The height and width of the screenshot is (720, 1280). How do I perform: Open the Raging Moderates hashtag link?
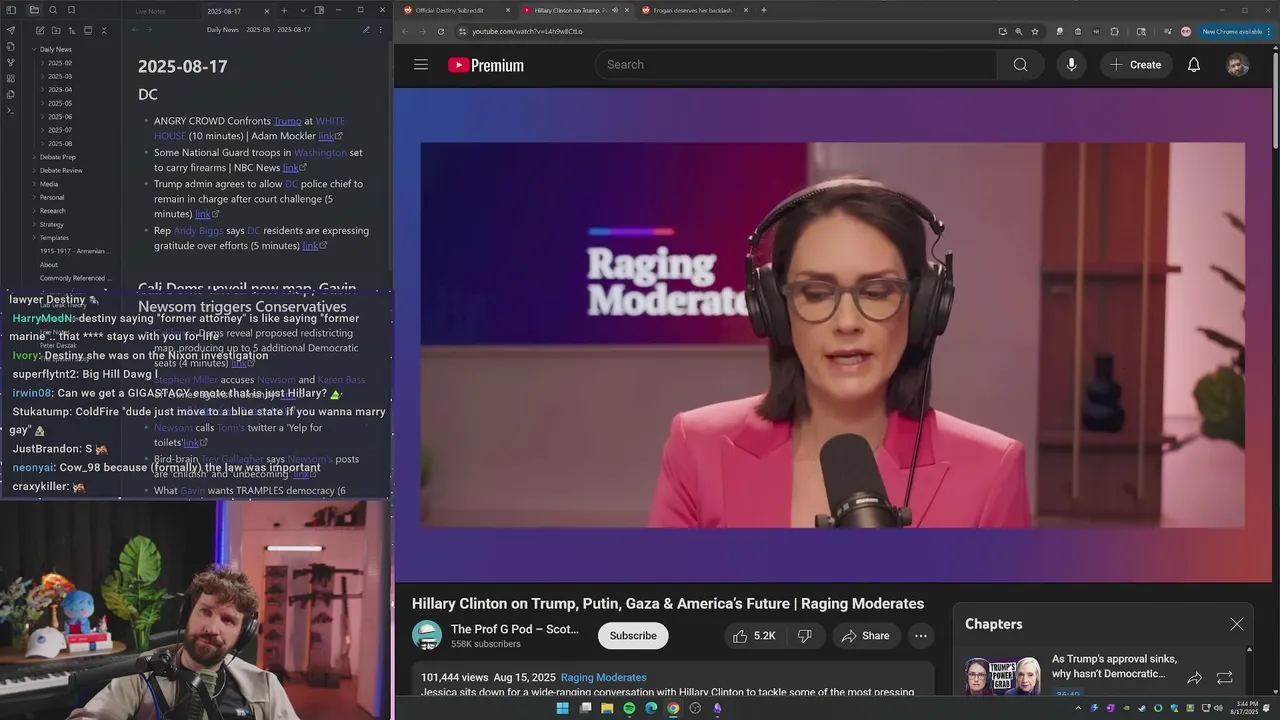(603, 677)
